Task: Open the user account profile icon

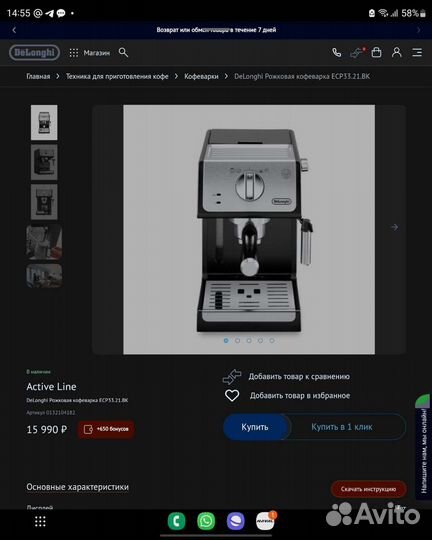Action: click(x=397, y=52)
